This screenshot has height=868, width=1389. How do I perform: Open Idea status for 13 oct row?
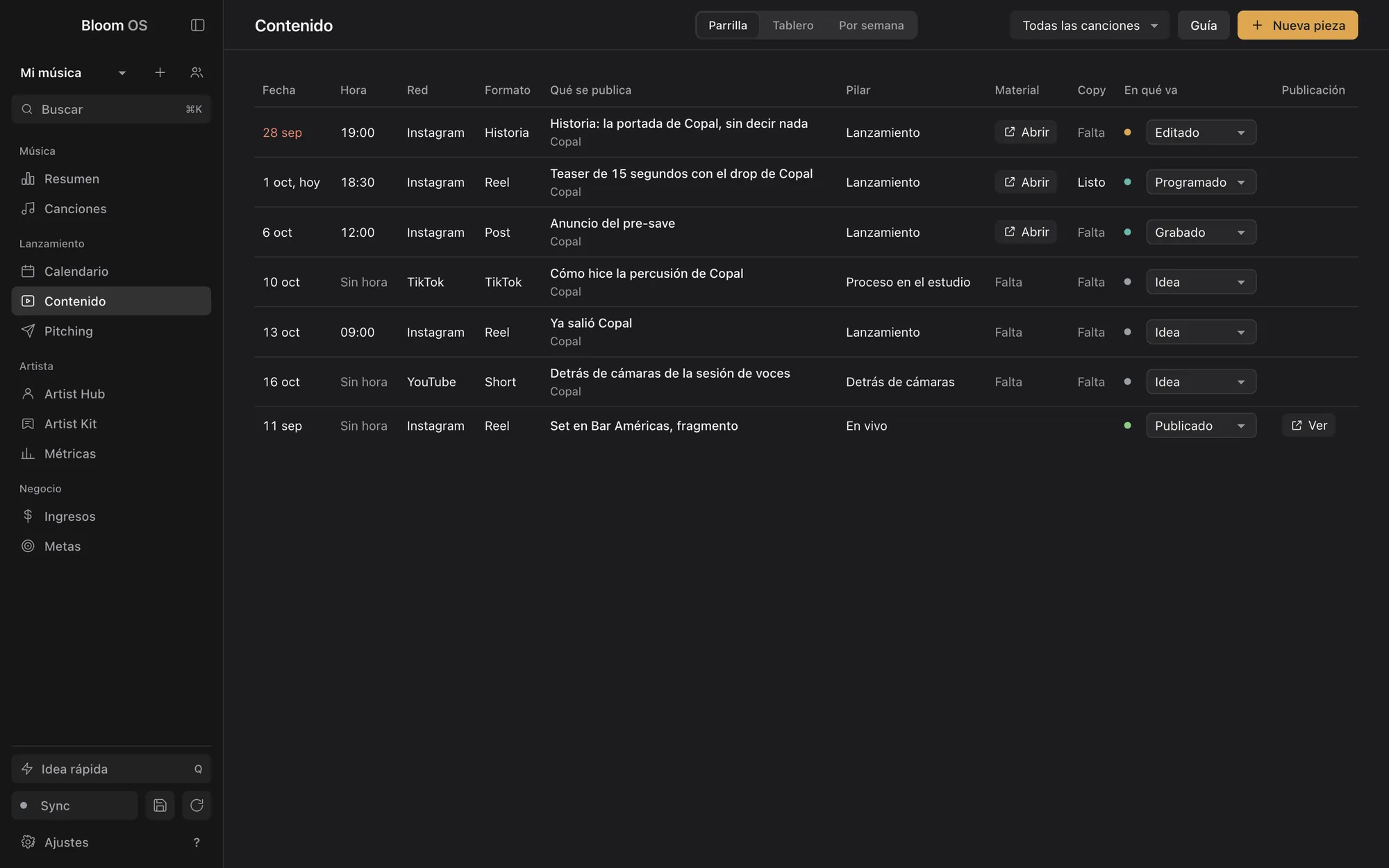tap(1201, 332)
